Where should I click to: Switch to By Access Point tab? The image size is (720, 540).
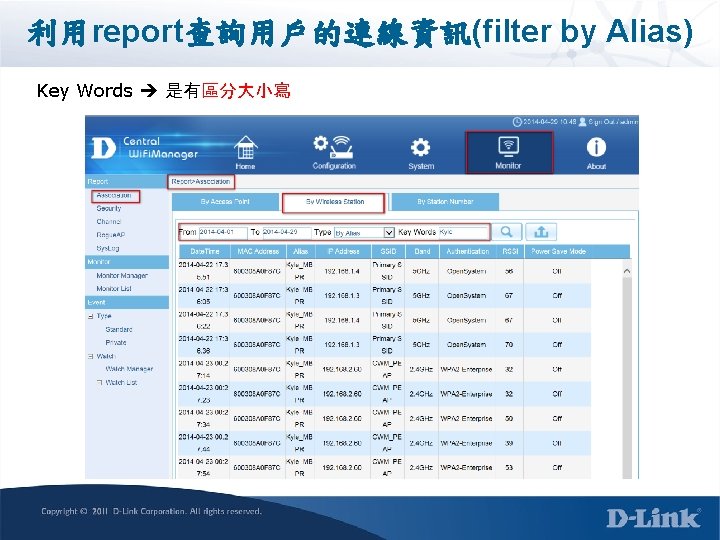(225, 202)
